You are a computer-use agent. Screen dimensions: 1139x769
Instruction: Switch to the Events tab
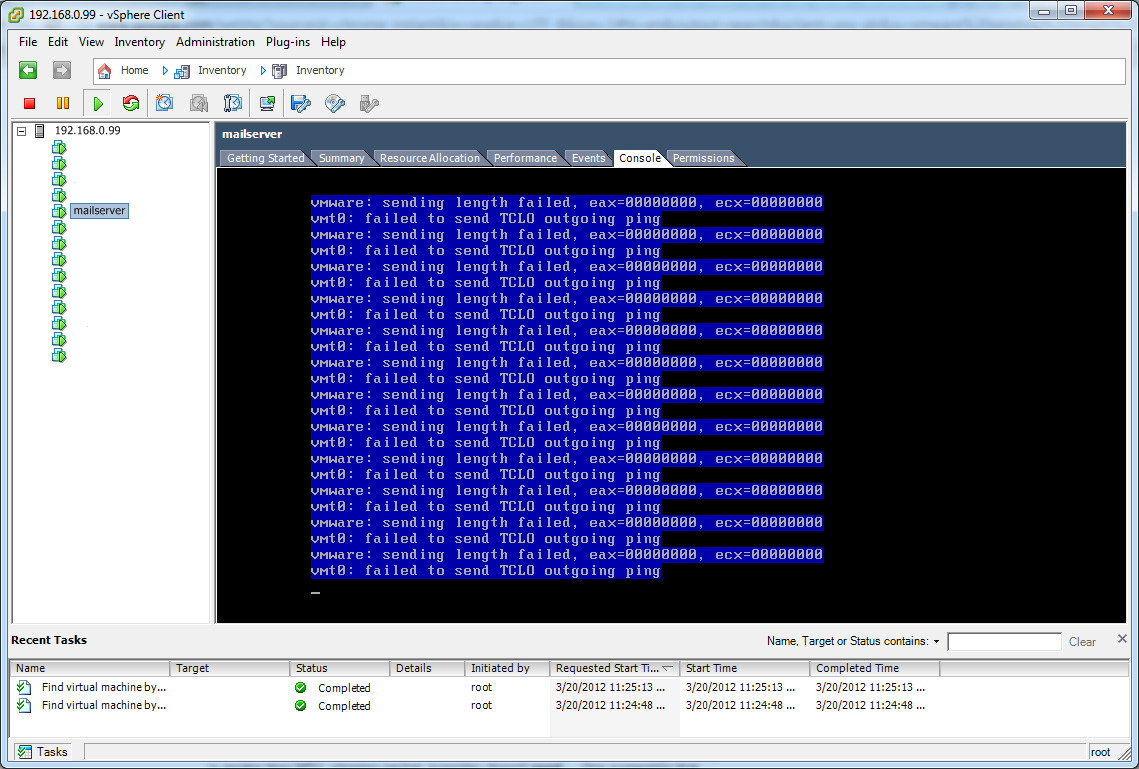[x=588, y=158]
